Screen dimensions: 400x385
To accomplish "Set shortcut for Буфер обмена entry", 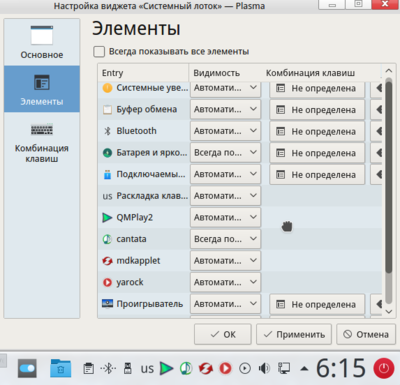I will tap(317, 110).
